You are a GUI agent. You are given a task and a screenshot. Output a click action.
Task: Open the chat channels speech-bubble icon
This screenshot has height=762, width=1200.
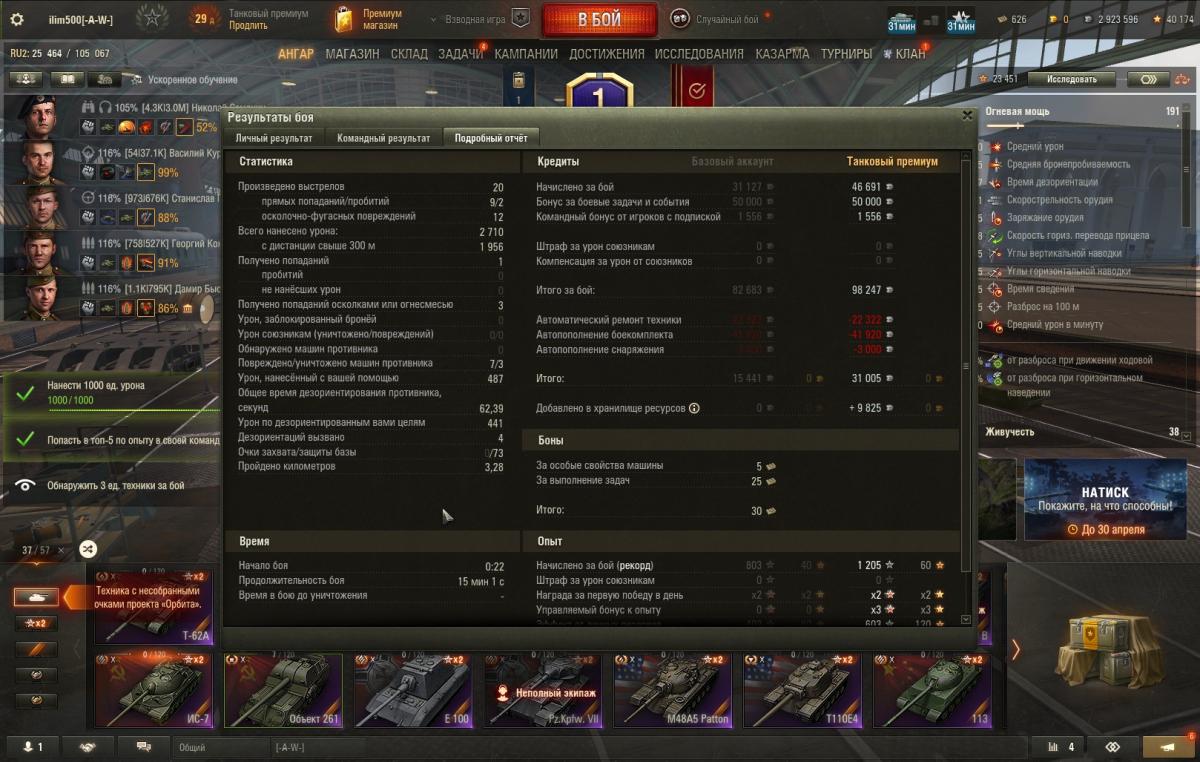click(x=143, y=747)
